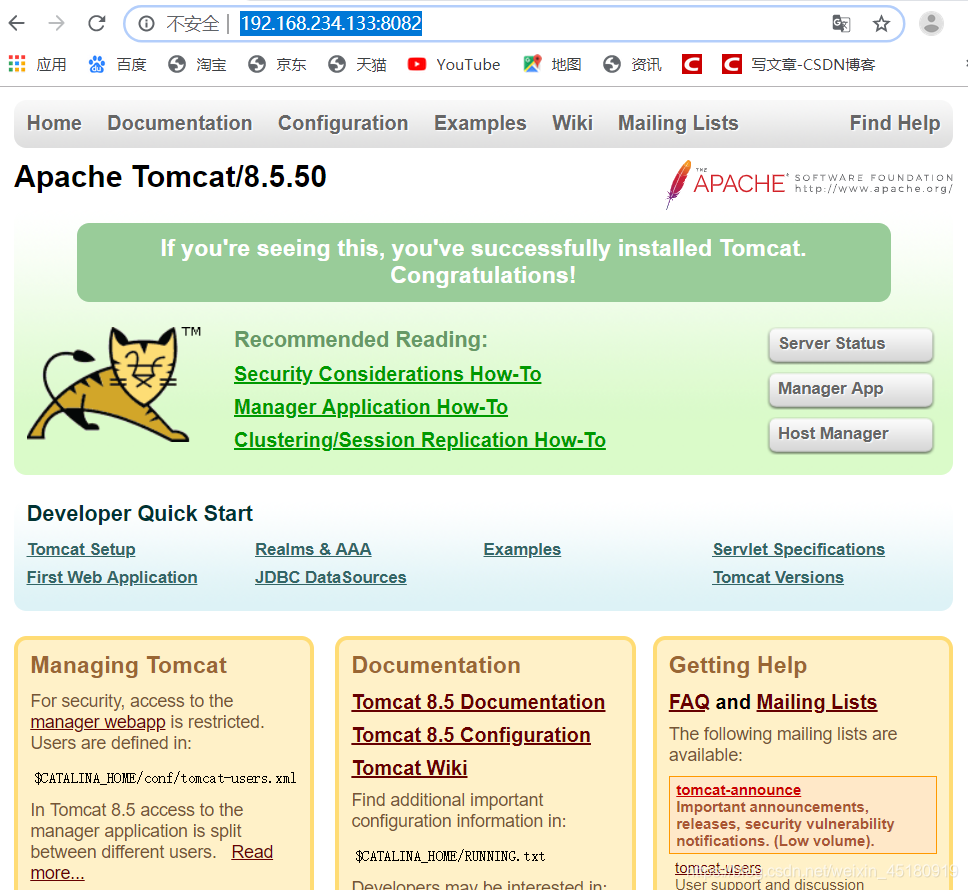
Task: Open the 地图 maps bookmark
Action: click(x=553, y=64)
